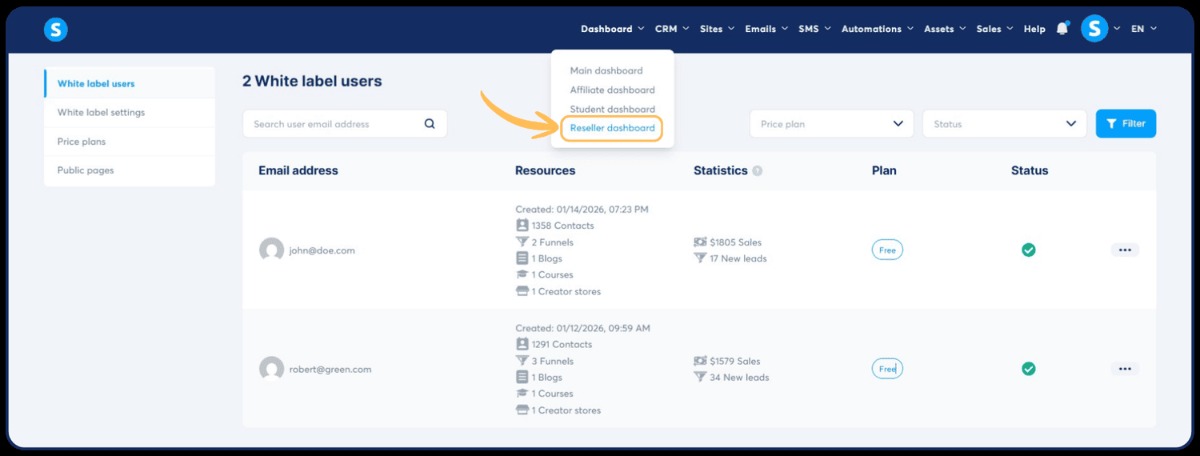
Task: Click the Help link in header
Action: (x=1034, y=29)
